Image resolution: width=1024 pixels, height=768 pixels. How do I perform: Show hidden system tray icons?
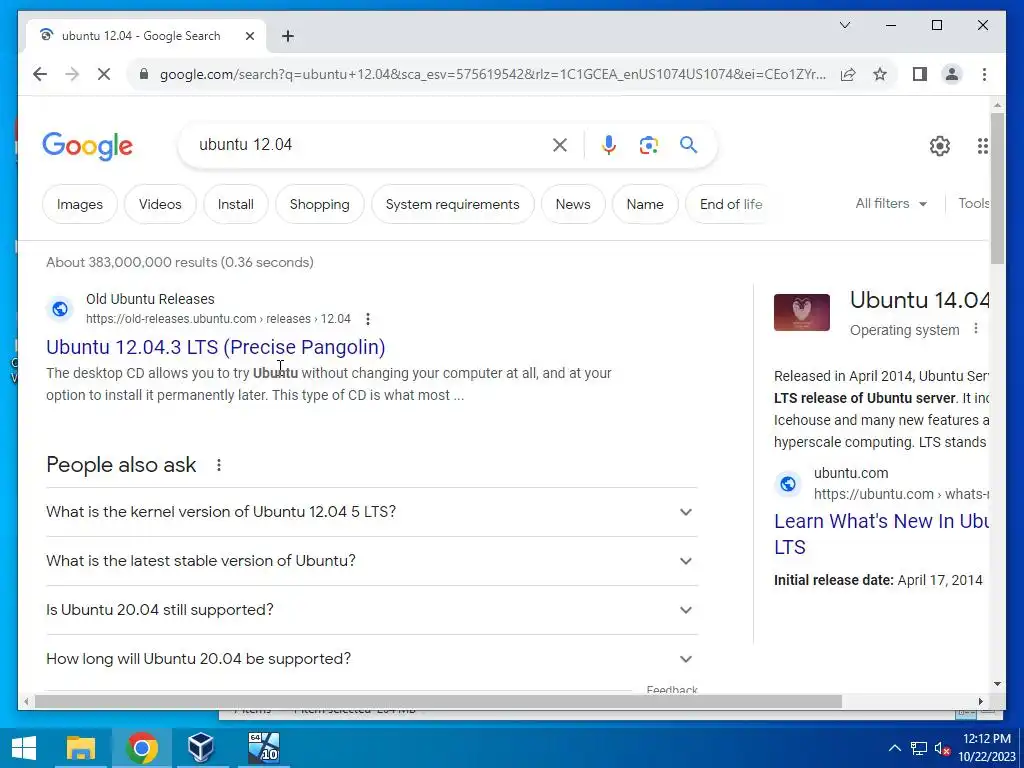click(895, 748)
